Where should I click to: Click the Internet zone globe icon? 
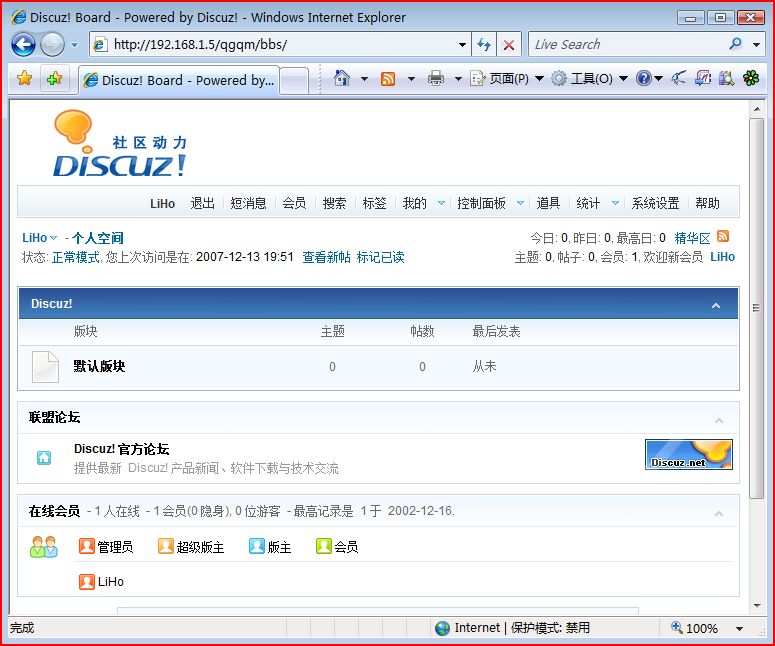point(442,628)
